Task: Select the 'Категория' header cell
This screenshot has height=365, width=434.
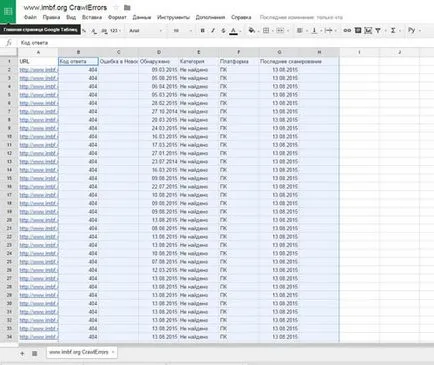Action: point(198,61)
